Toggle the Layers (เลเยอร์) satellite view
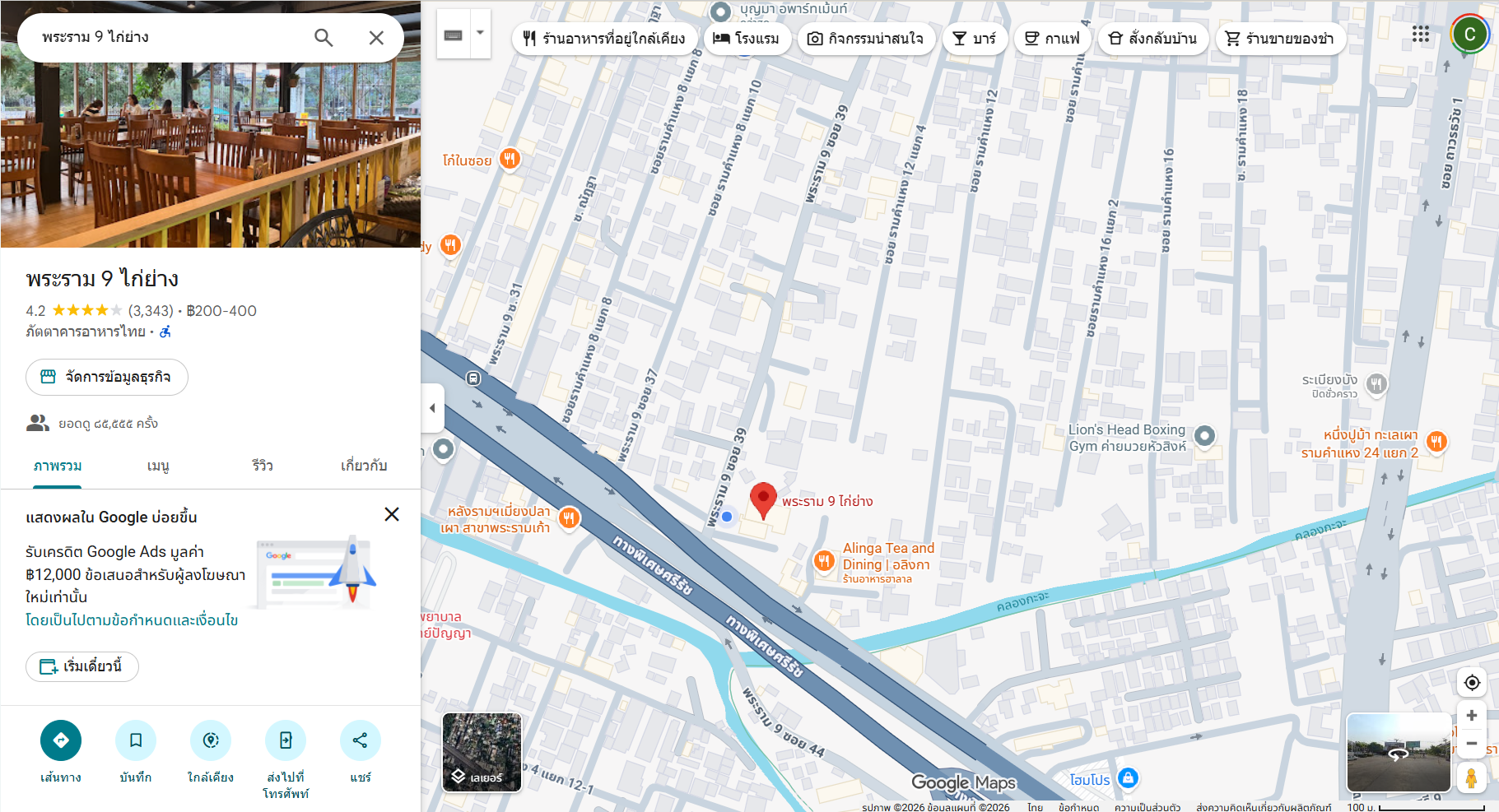 coord(482,753)
